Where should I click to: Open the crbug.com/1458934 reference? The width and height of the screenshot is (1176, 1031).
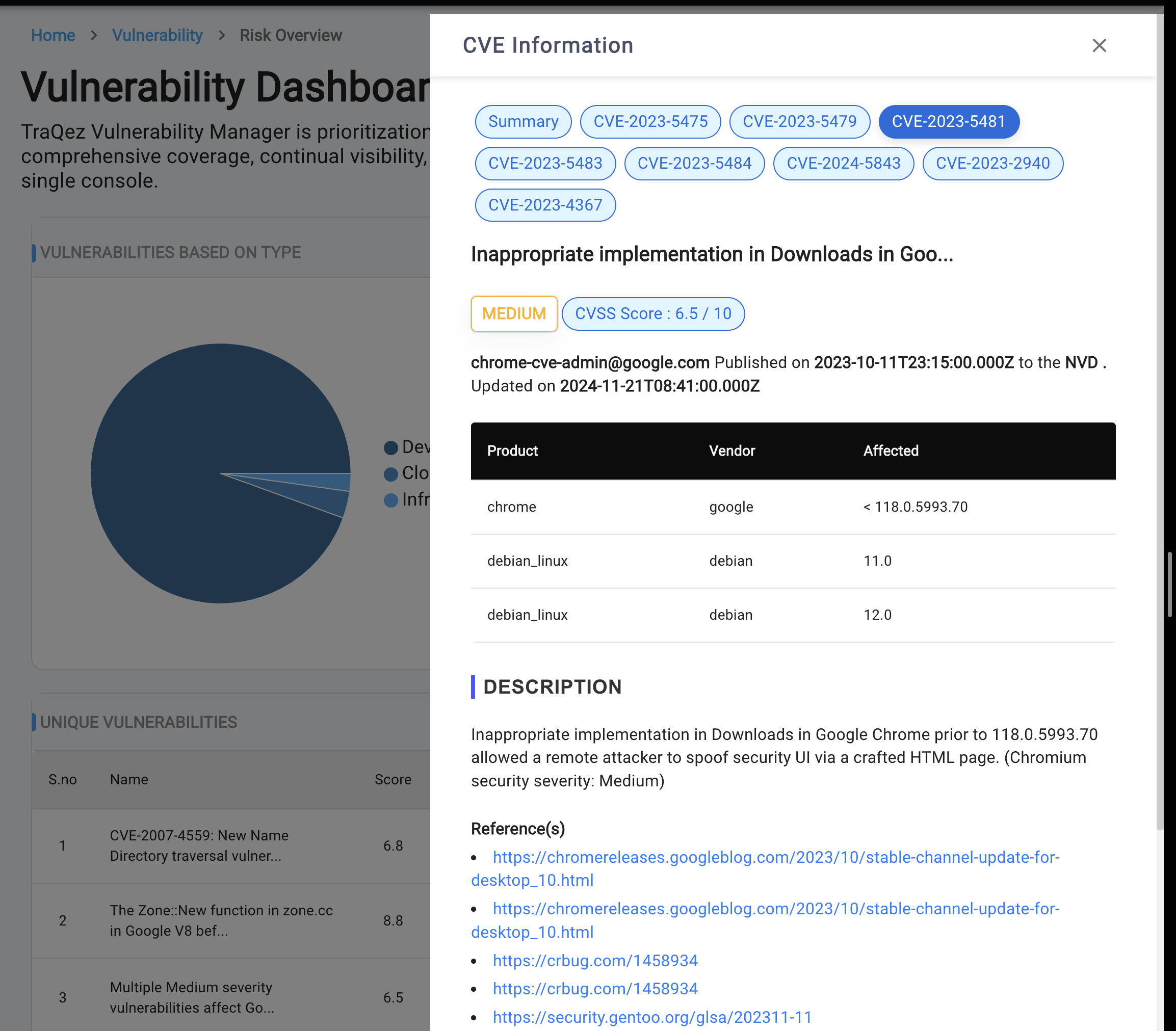594,960
